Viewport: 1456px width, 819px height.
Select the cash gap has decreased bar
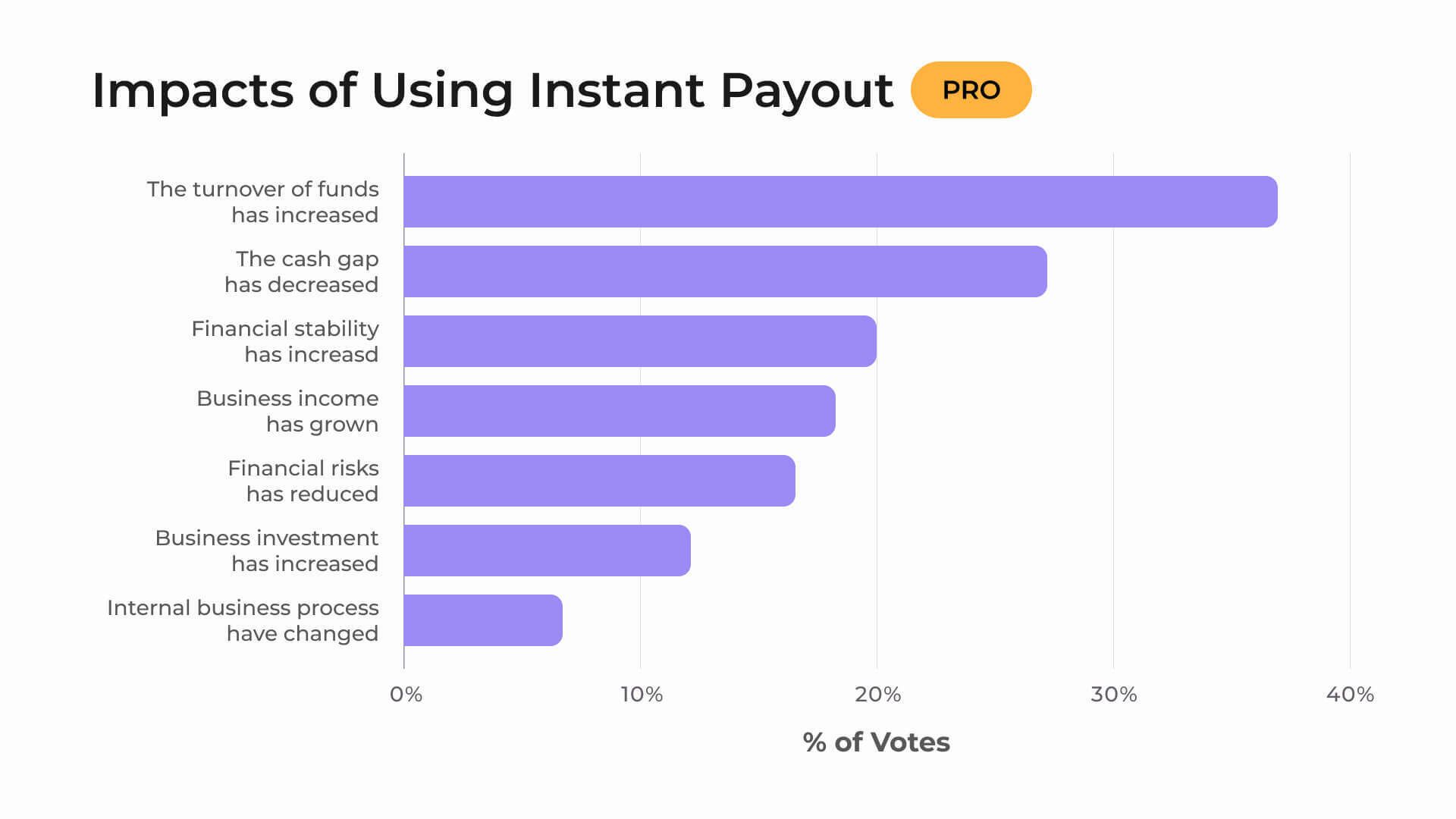point(725,271)
